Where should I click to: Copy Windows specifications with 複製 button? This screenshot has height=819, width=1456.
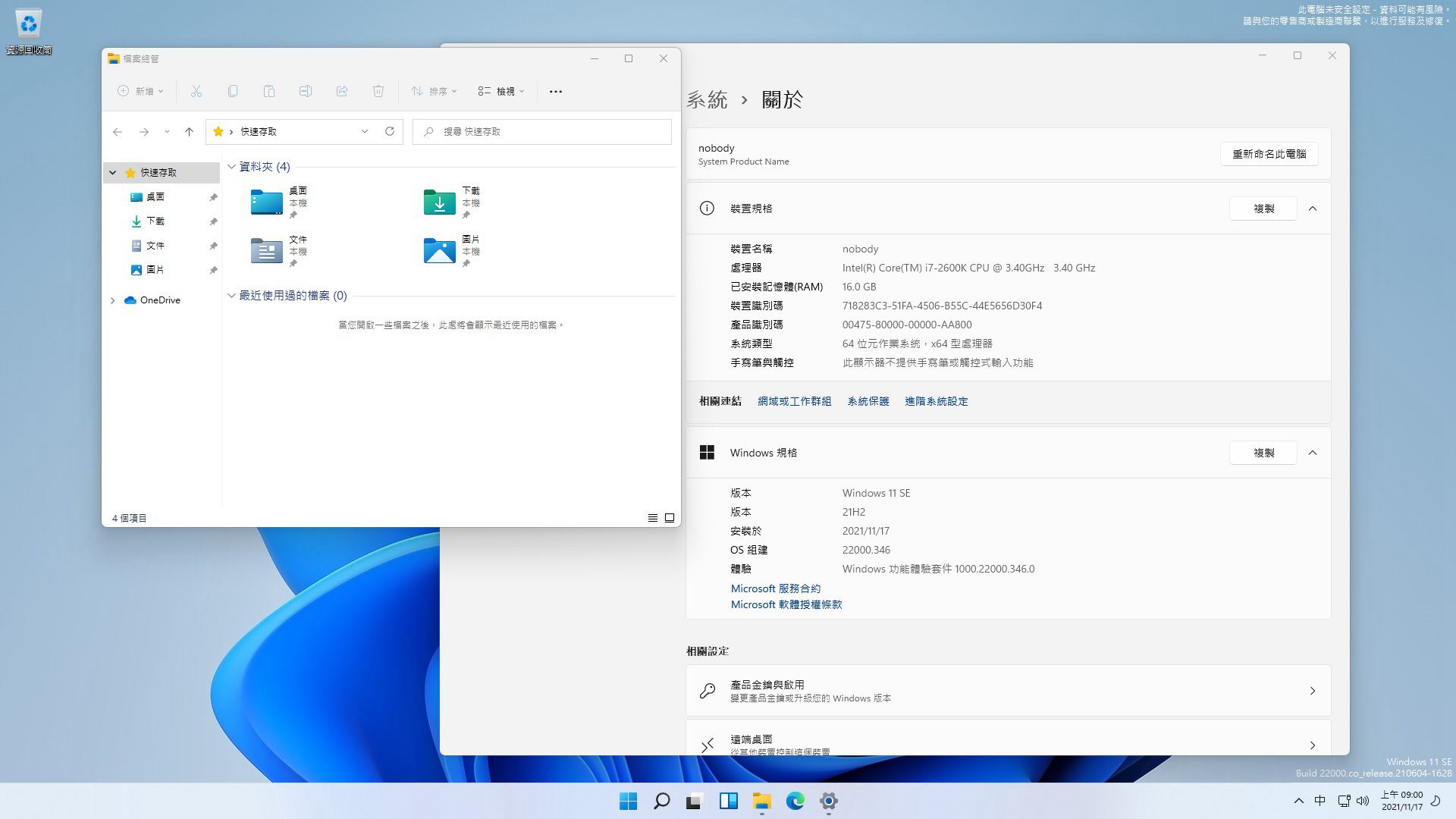tap(1263, 453)
